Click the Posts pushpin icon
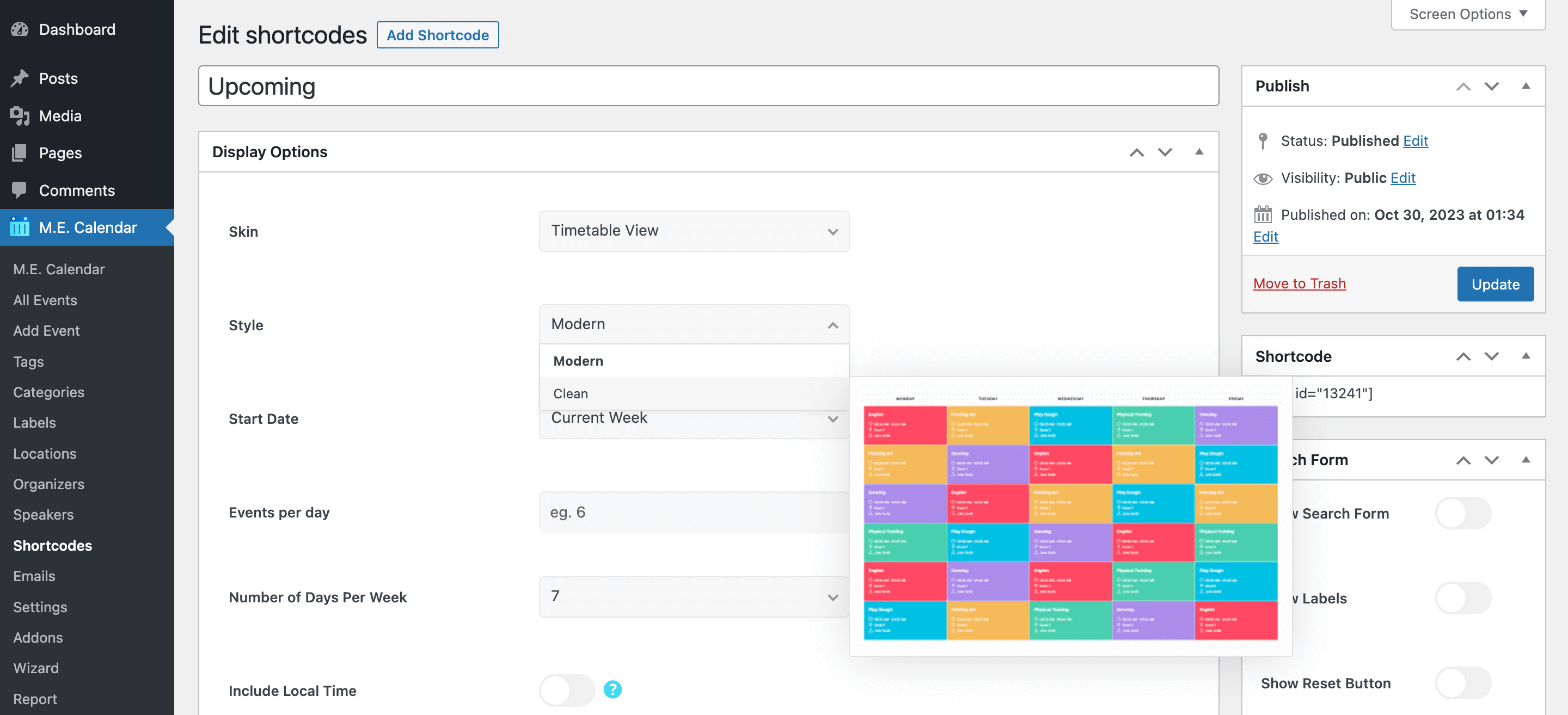 [20, 78]
